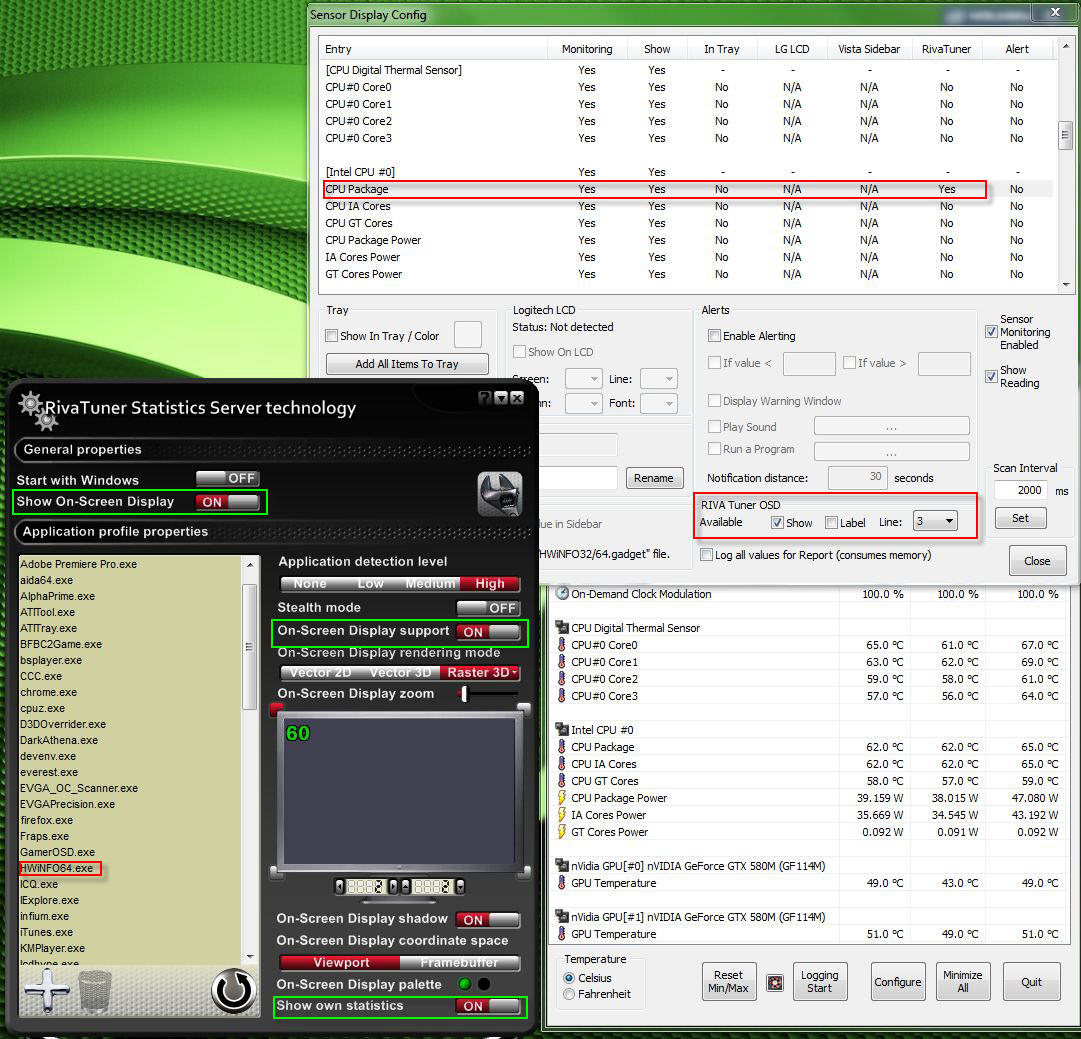
Task: Tick the Enable Alerting checkbox
Action: tap(714, 336)
